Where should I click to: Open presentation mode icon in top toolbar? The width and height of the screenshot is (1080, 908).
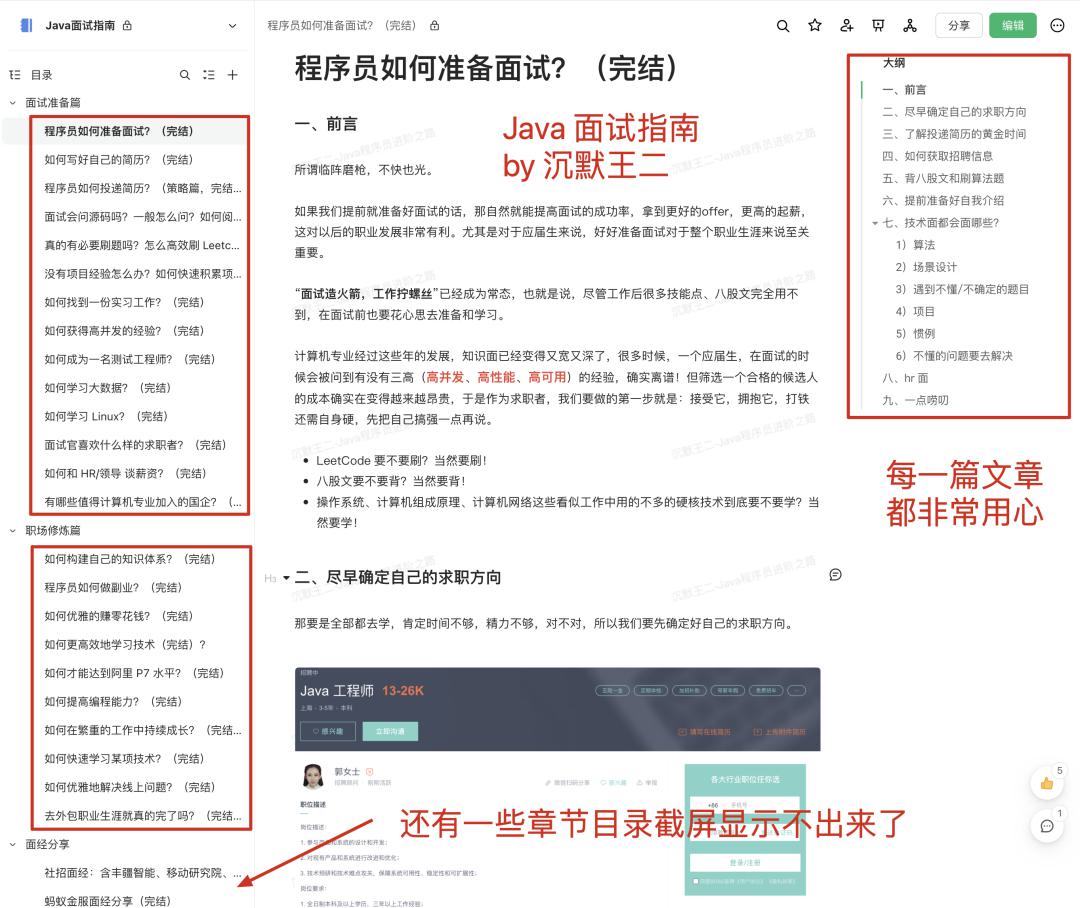[878, 26]
